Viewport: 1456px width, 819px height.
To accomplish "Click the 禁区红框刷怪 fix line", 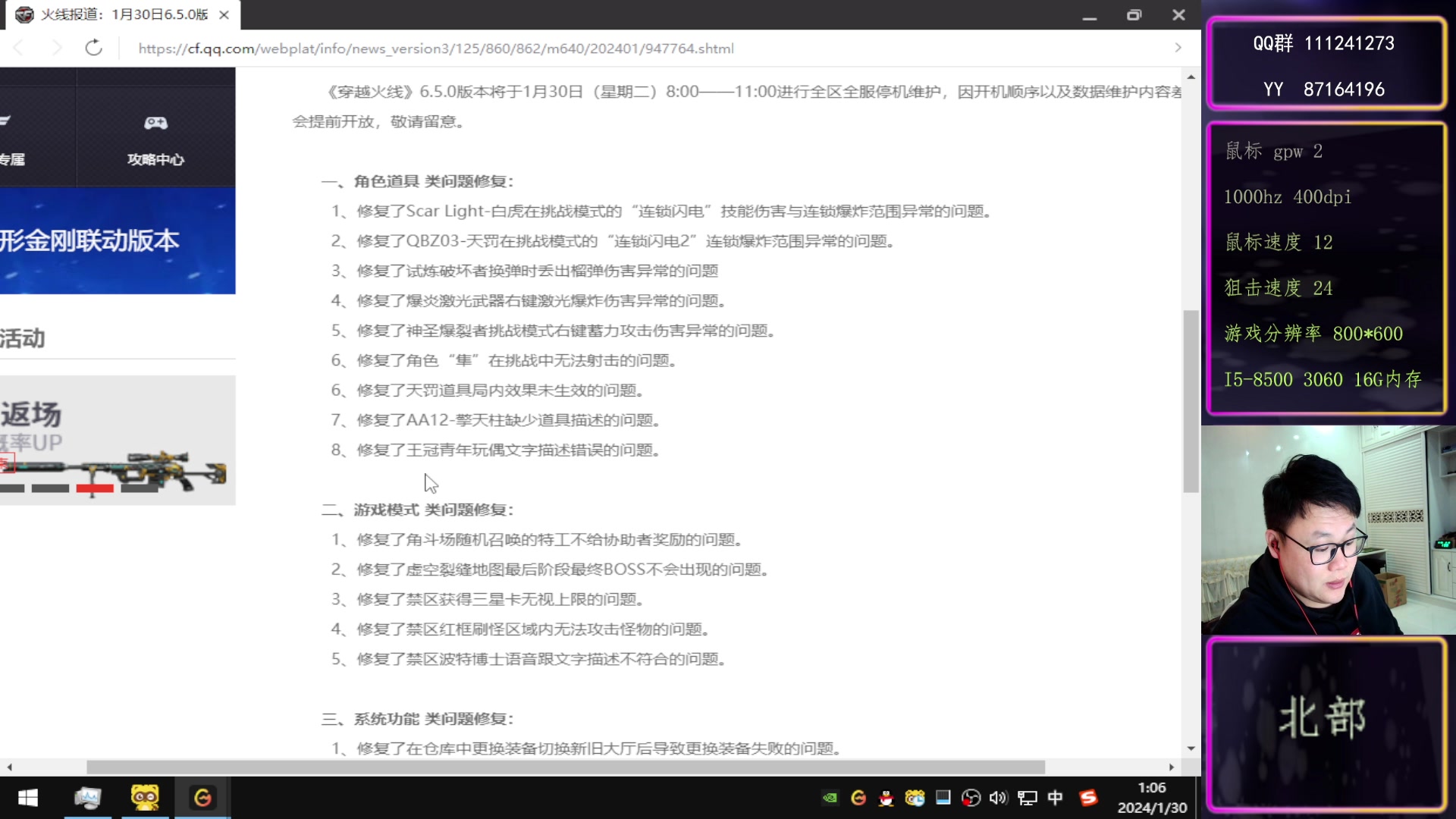I will tap(521, 629).
